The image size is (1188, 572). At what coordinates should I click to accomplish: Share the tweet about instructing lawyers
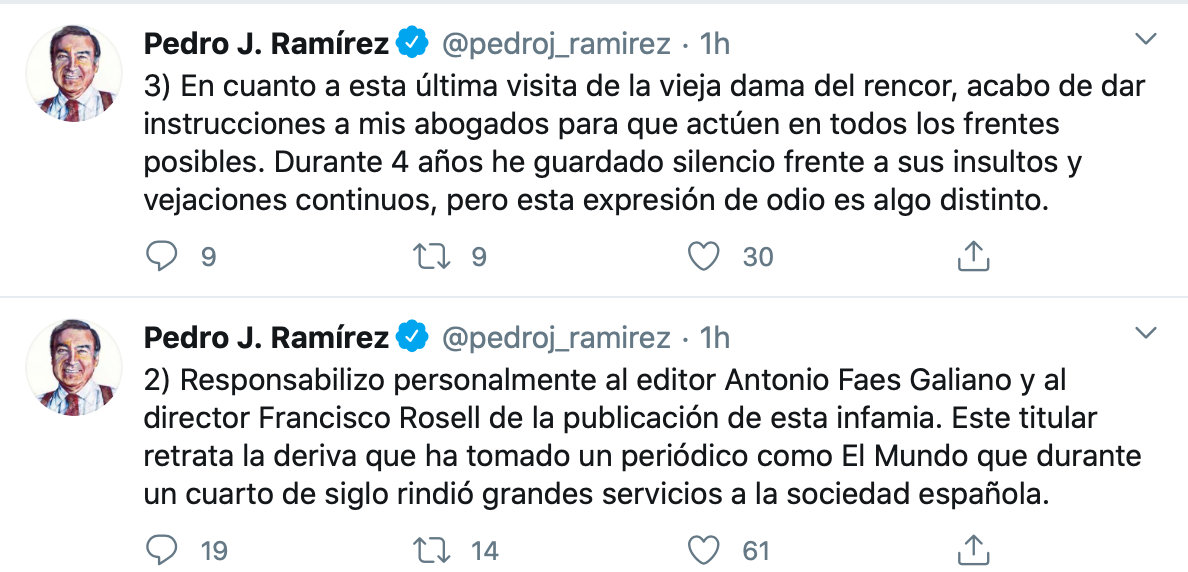point(973,257)
